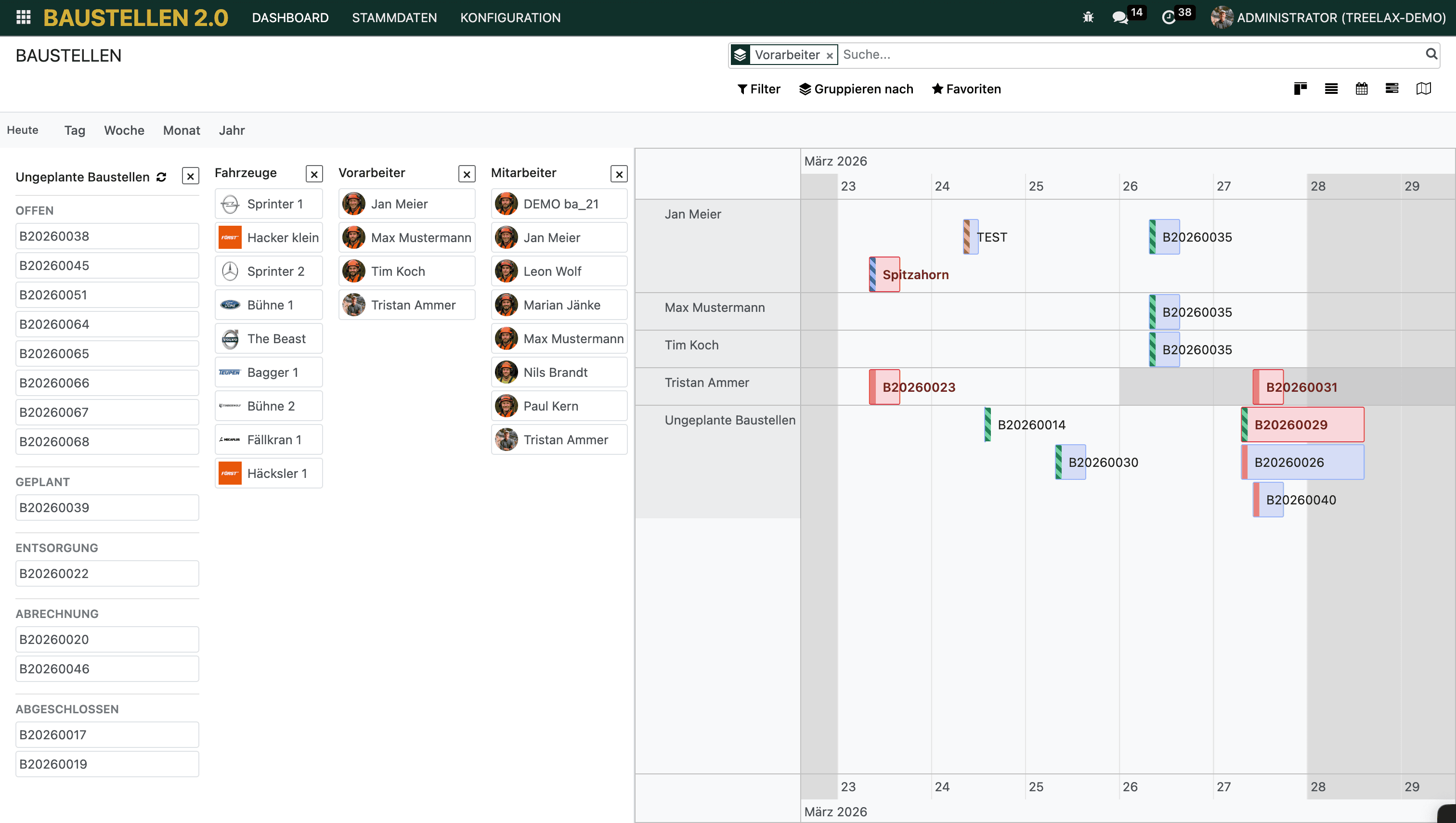Hide the Mitarbeiter panel
This screenshot has height=823, width=1456.
coord(619,174)
